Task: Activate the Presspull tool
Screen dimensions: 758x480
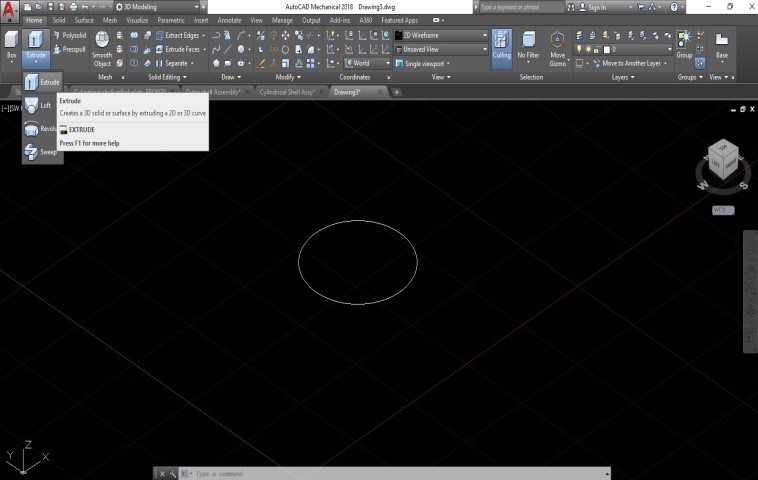Action: pyautogui.click(x=70, y=49)
